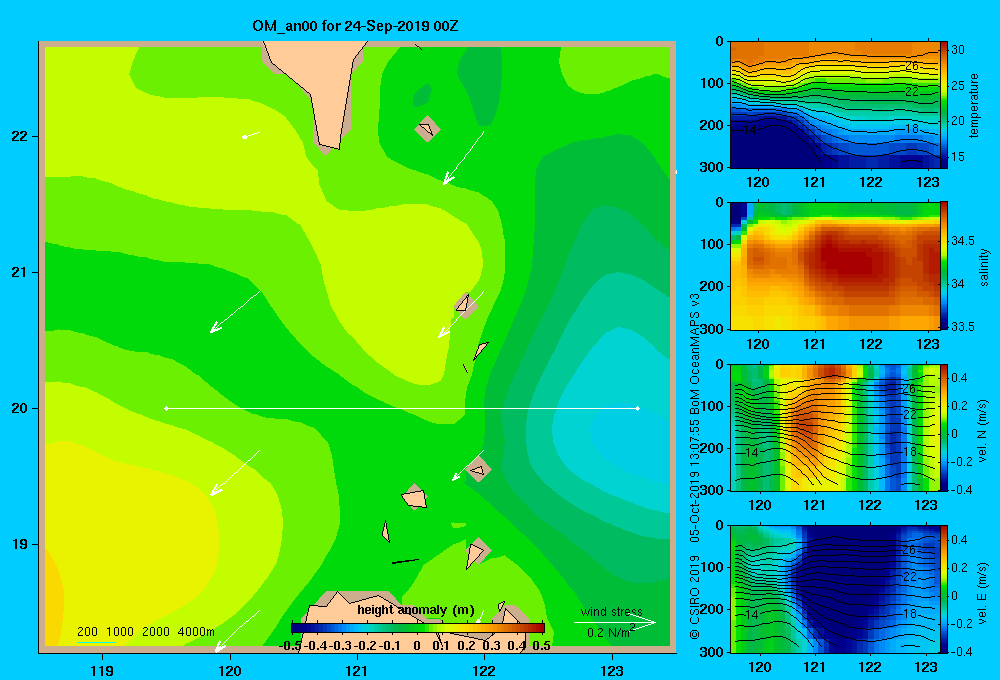Click the '119' longitude label on main map

point(102,671)
